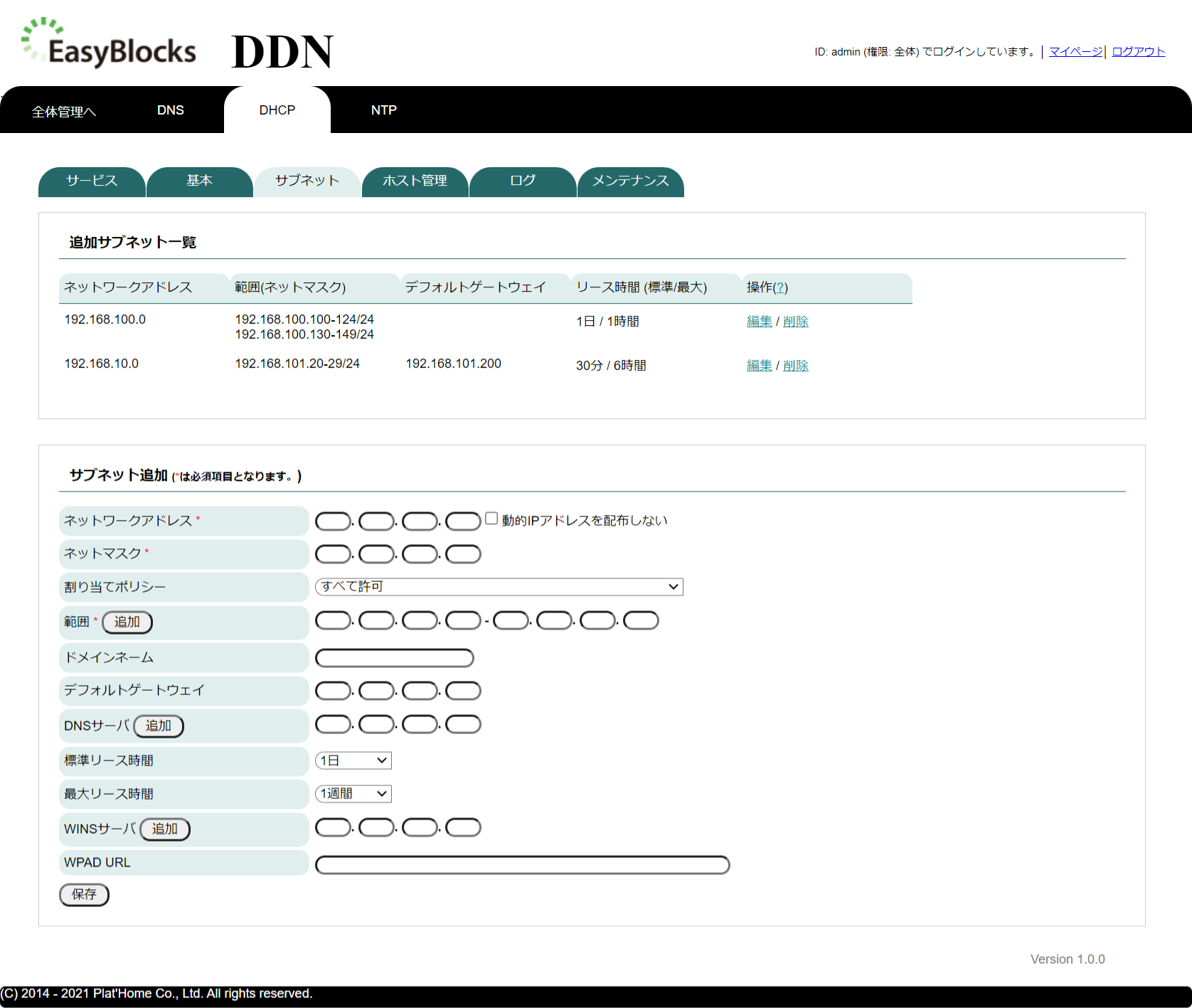This screenshot has width=1192, height=1008.
Task: Edit the 192.168.100.0 subnet row
Action: pyautogui.click(x=759, y=322)
